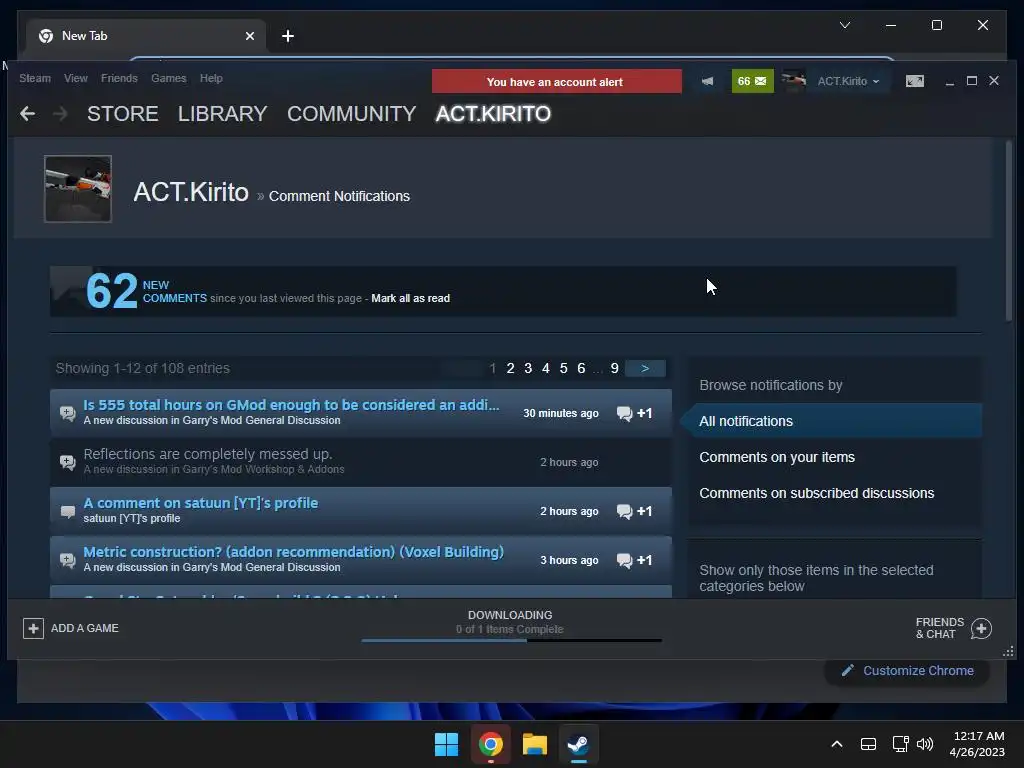This screenshot has width=1024, height=768.
Task: Go to page 6 of notifications
Action: [581, 368]
